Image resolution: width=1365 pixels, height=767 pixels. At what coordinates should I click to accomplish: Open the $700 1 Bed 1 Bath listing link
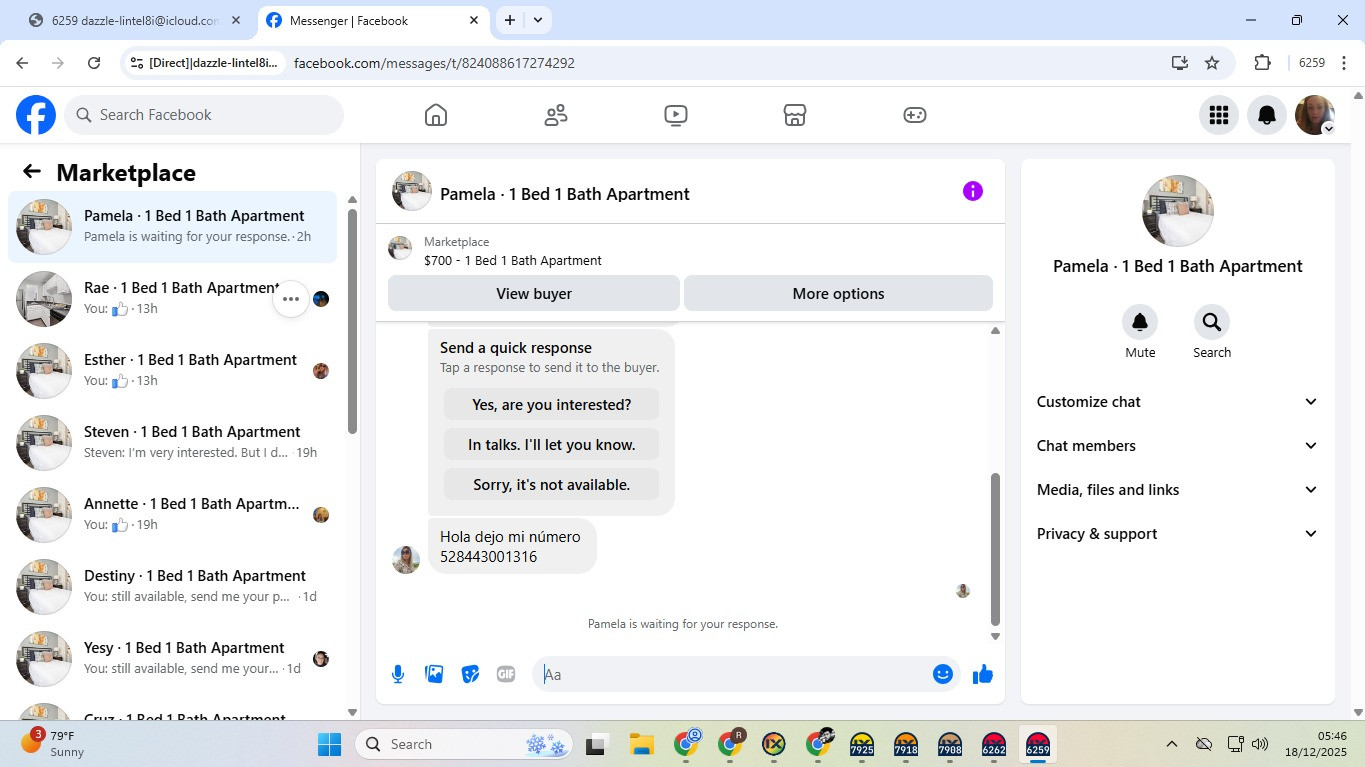(513, 261)
